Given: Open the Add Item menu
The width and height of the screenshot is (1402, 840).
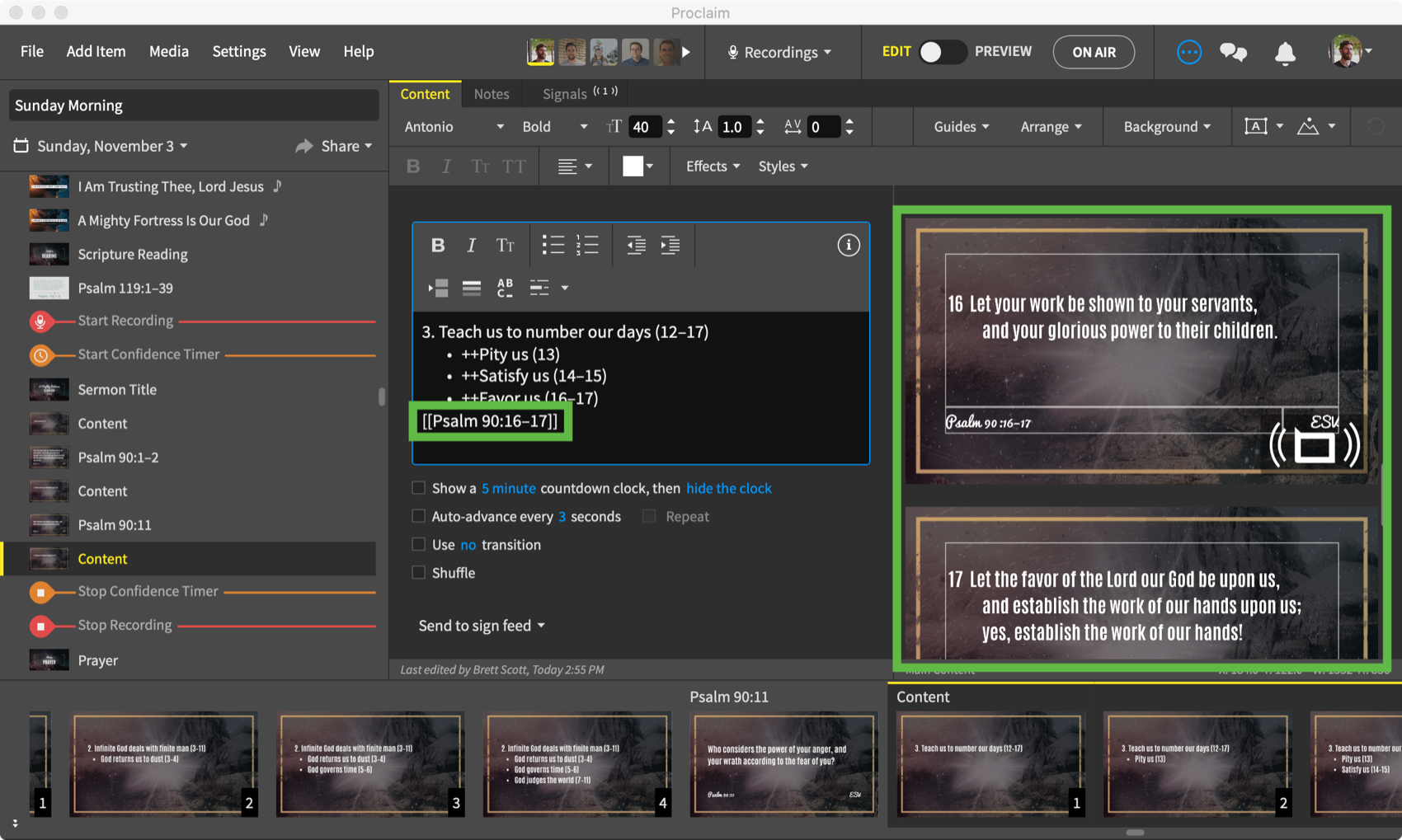Looking at the screenshot, I should (x=96, y=51).
